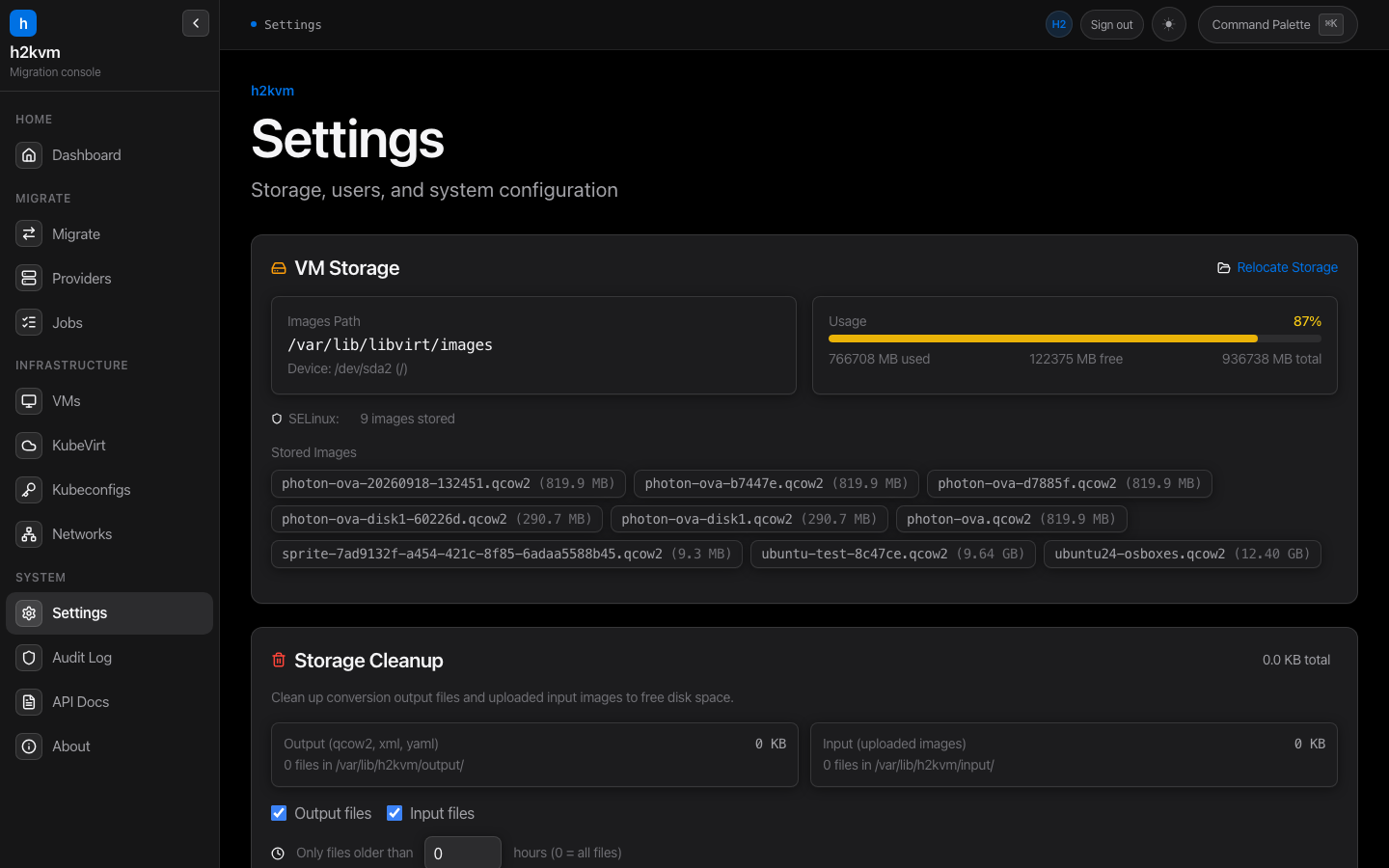Navigate to the Networks menu item

110,534
